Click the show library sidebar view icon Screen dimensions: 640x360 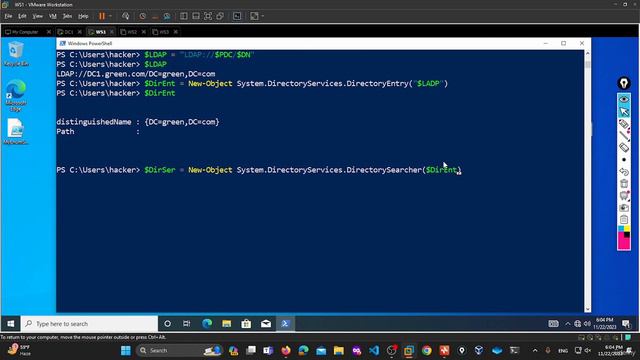(184, 16)
